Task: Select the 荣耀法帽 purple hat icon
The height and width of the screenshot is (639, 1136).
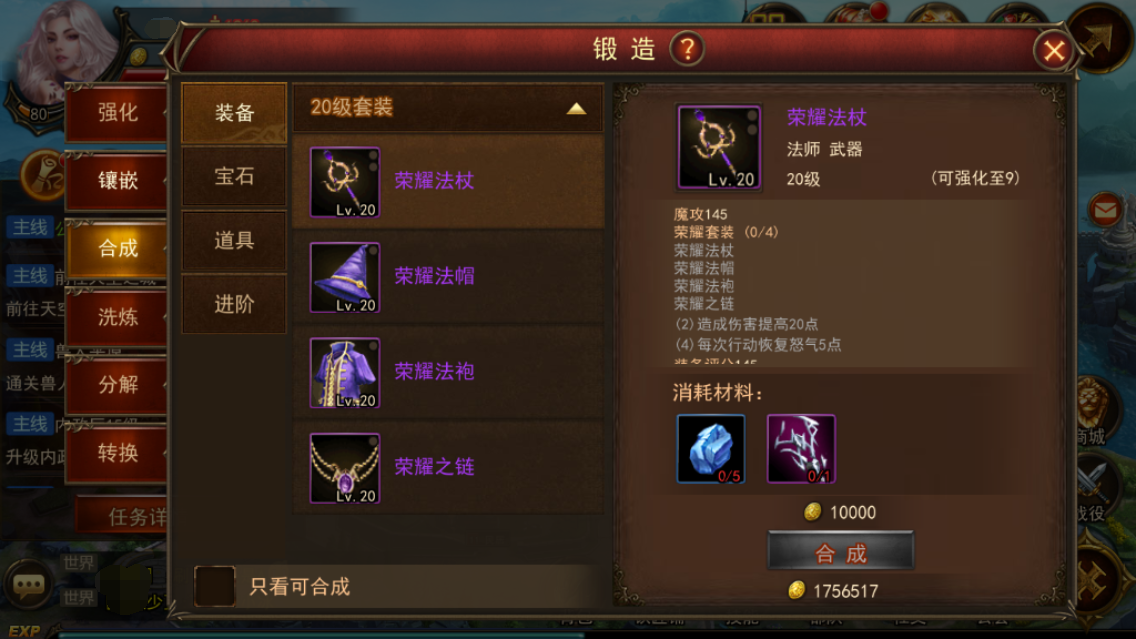Action: click(x=345, y=277)
